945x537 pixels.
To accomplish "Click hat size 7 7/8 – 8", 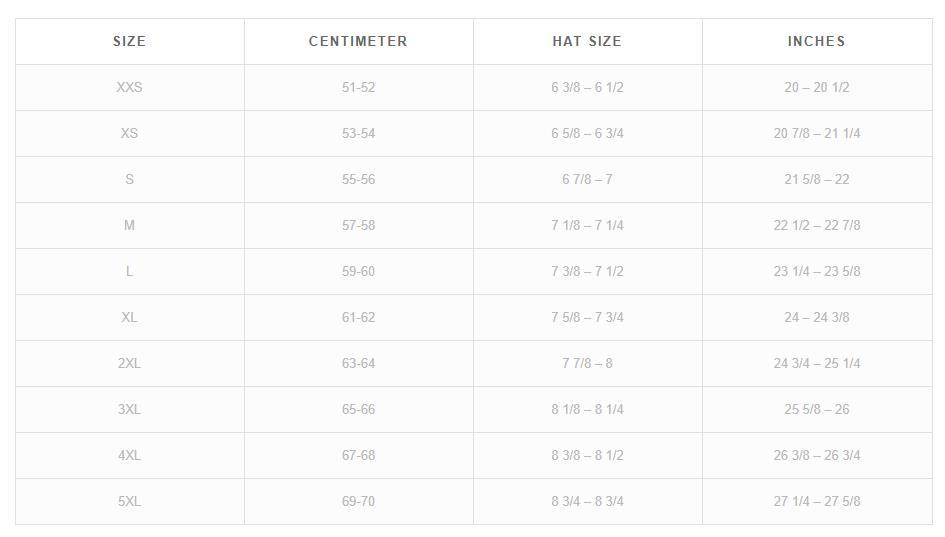I will (x=587, y=363).
